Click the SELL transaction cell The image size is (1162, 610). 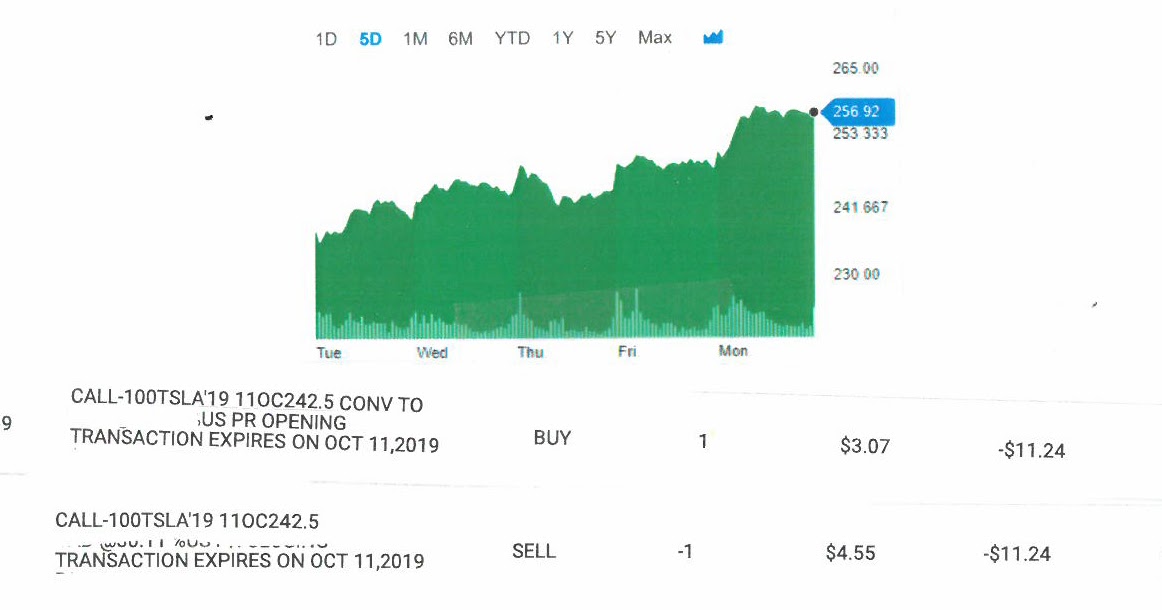(534, 550)
